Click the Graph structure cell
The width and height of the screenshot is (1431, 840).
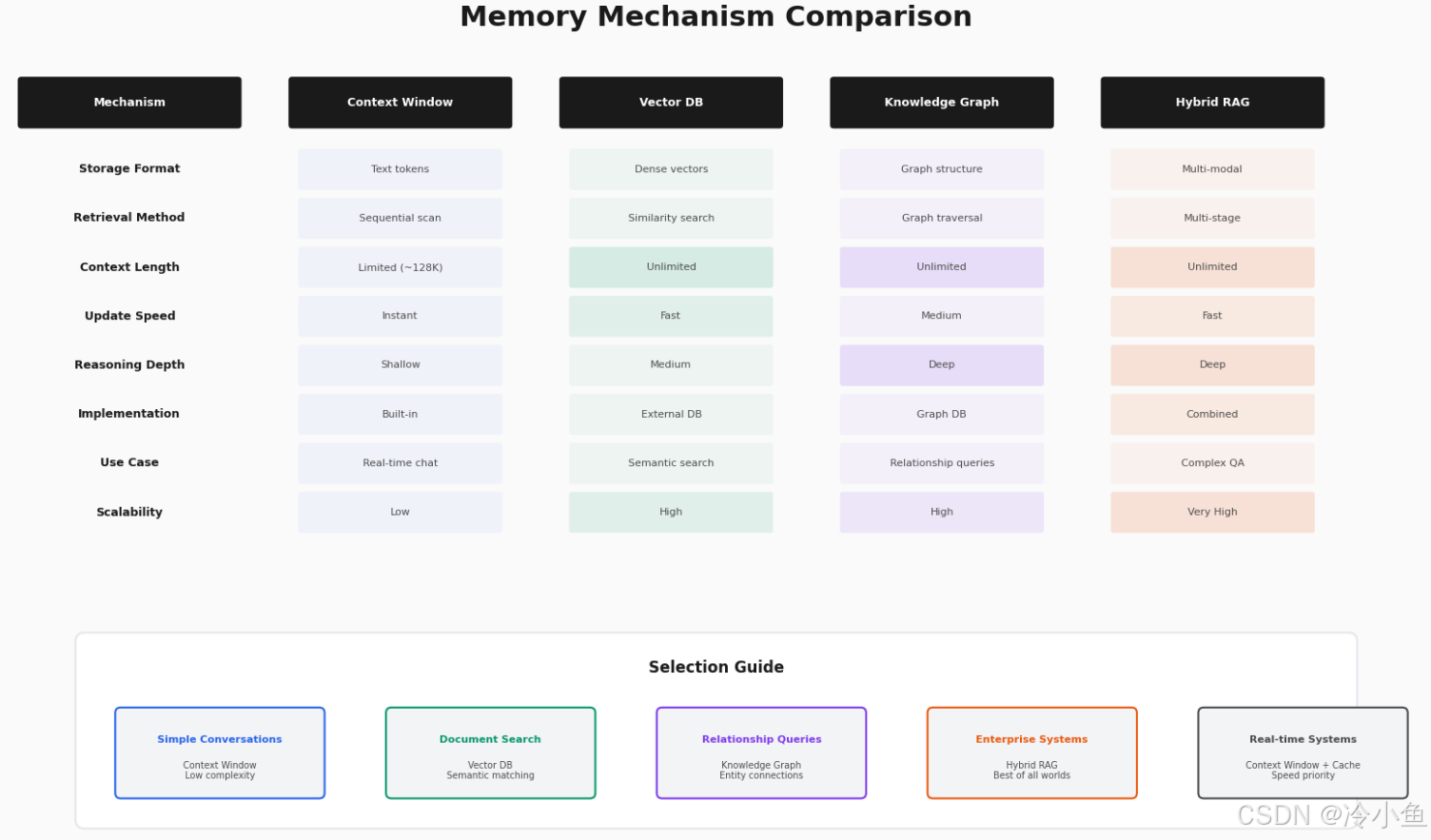[x=942, y=169]
